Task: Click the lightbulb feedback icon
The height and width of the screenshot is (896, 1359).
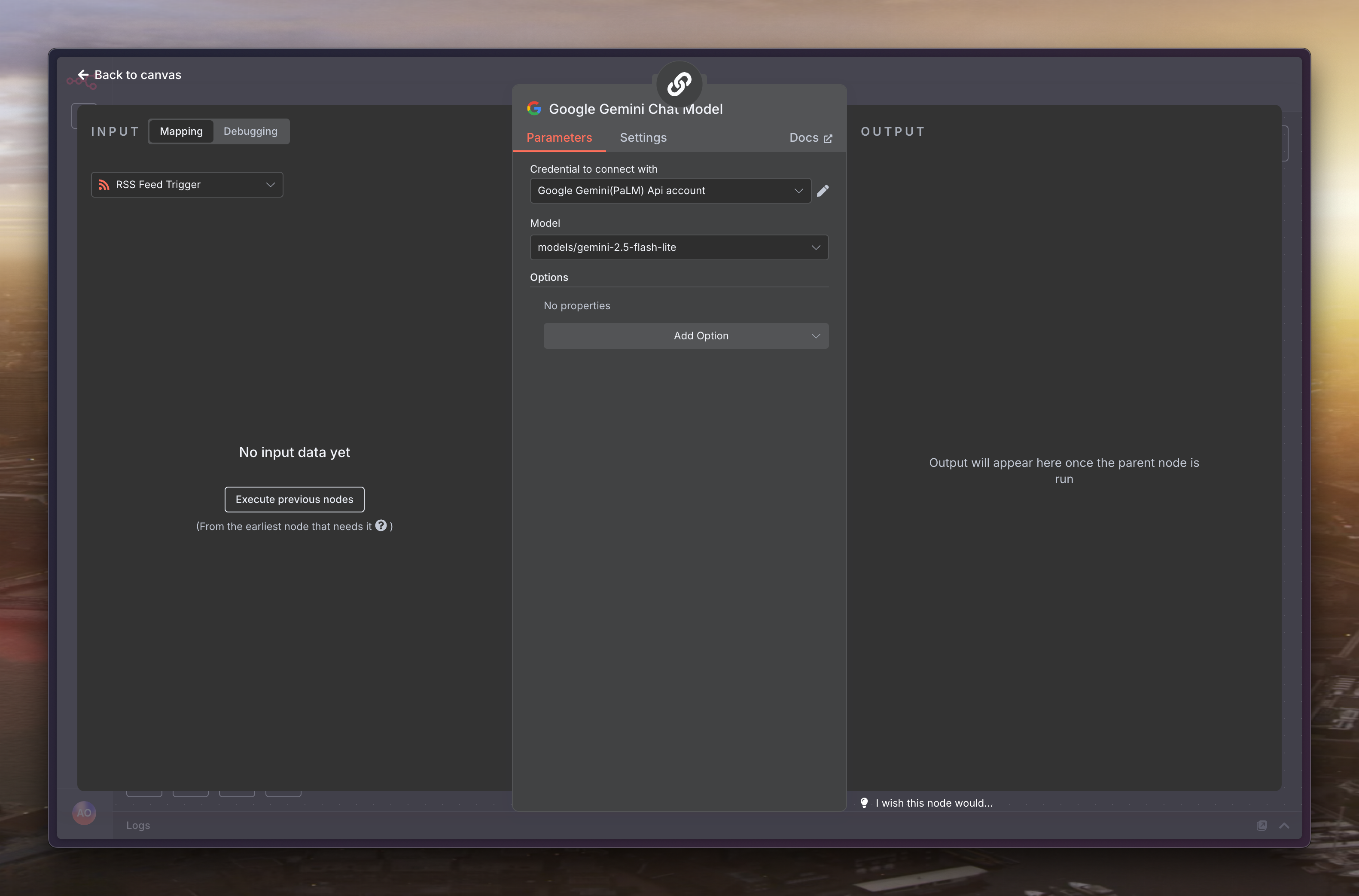Action: click(864, 803)
